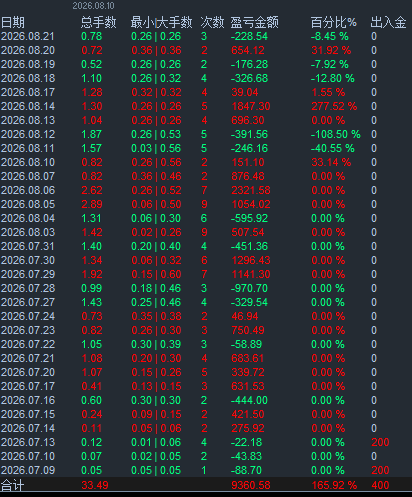Click the 200 deposit on 2026.07.09
This screenshot has height=497, width=412.
[x=380, y=470]
